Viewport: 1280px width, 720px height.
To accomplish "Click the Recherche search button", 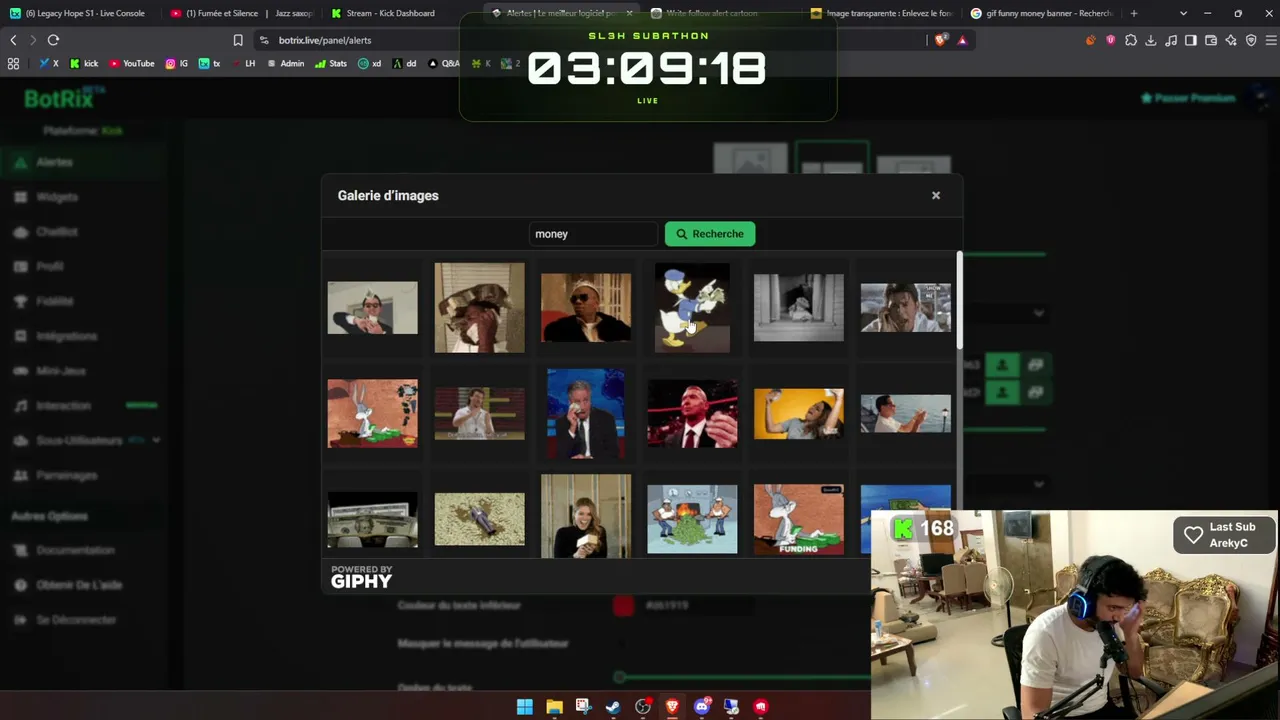I will tap(710, 234).
